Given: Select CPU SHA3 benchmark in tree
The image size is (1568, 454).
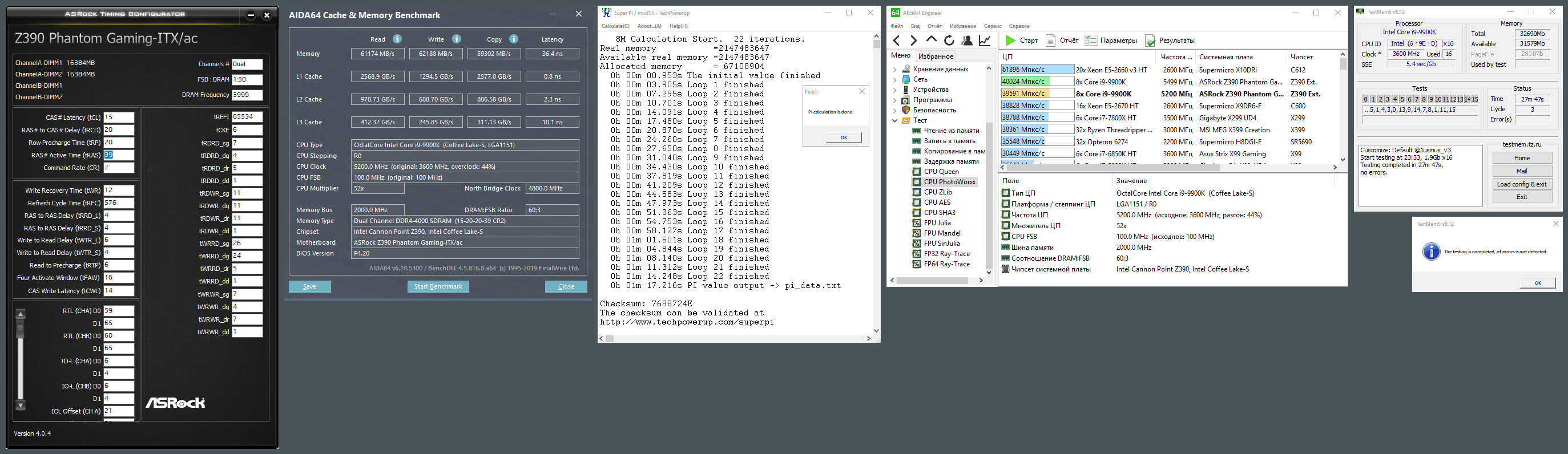Looking at the screenshot, I should [939, 212].
